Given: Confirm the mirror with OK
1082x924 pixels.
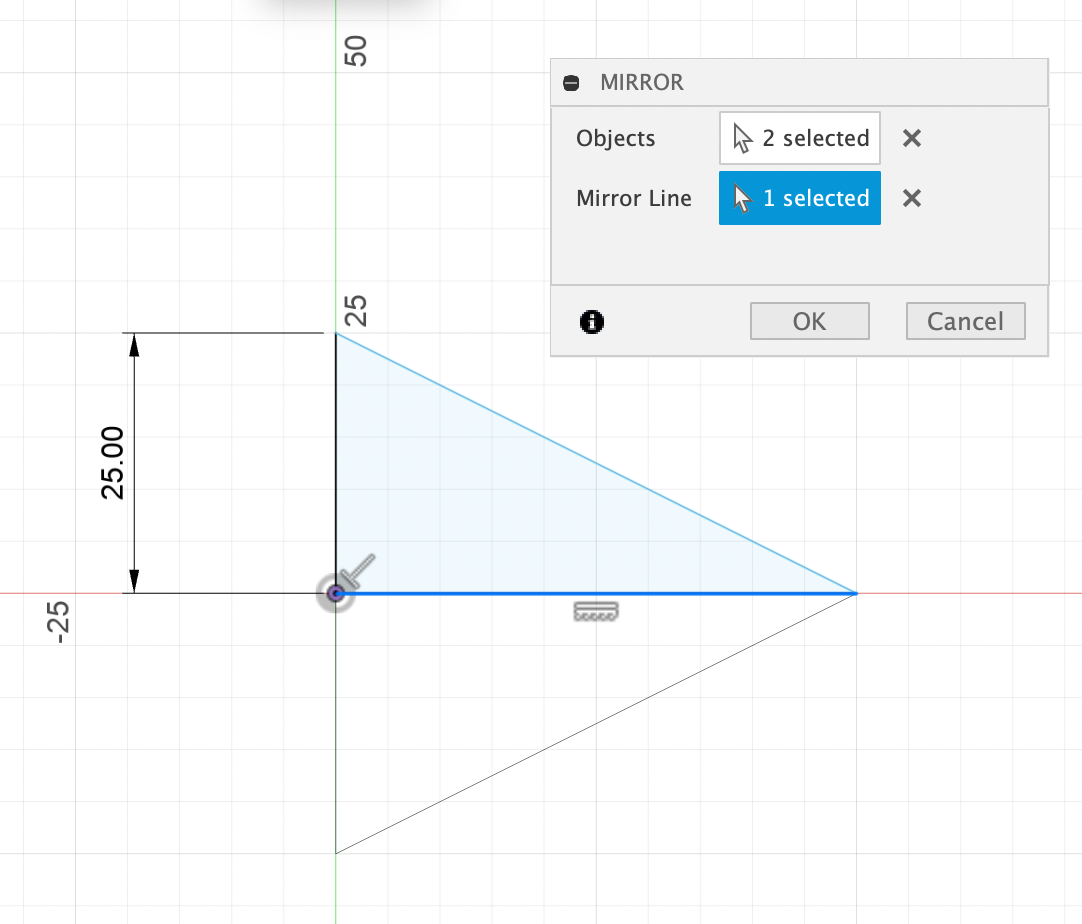Looking at the screenshot, I should pyautogui.click(x=809, y=321).
